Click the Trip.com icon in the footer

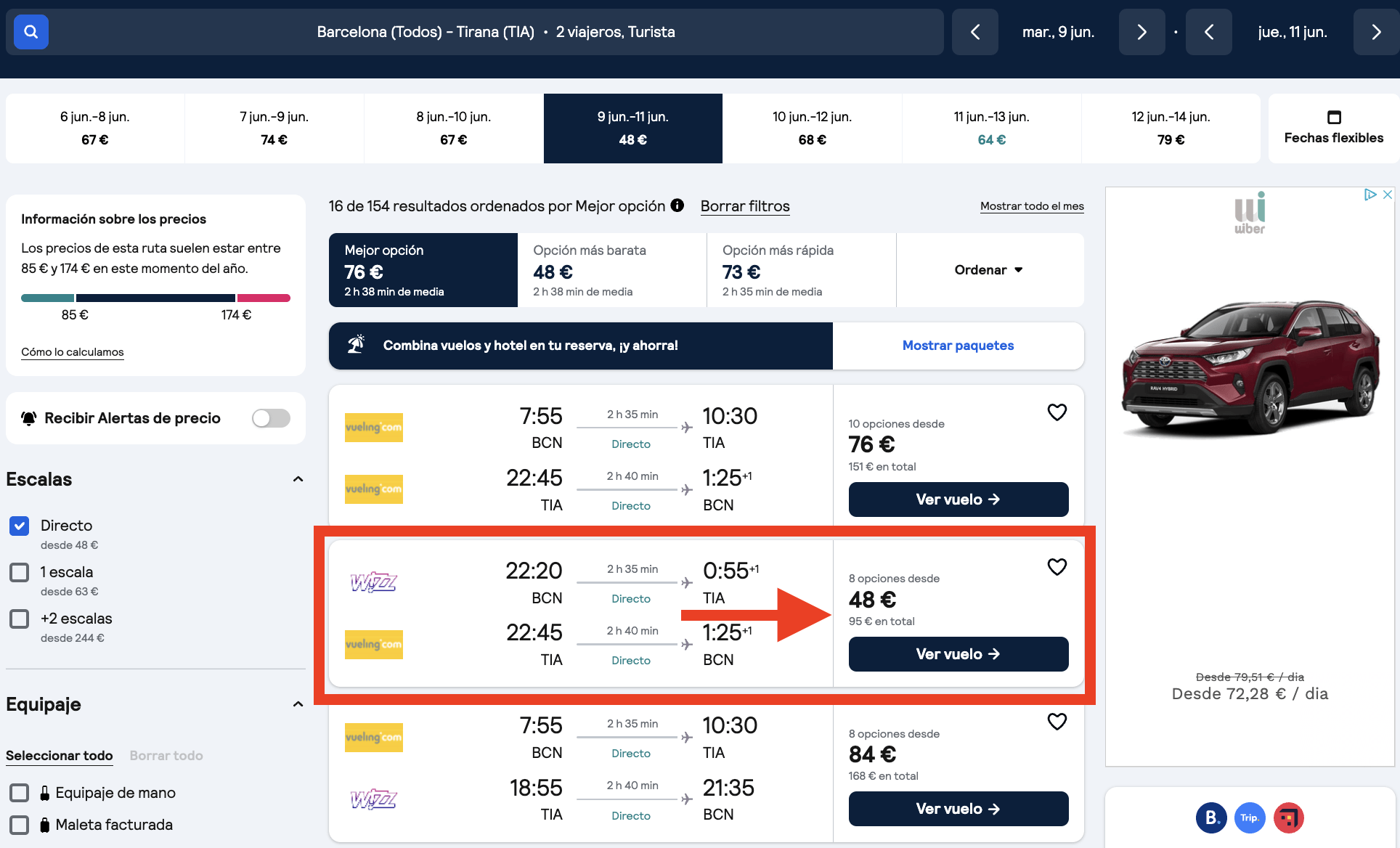click(1250, 818)
